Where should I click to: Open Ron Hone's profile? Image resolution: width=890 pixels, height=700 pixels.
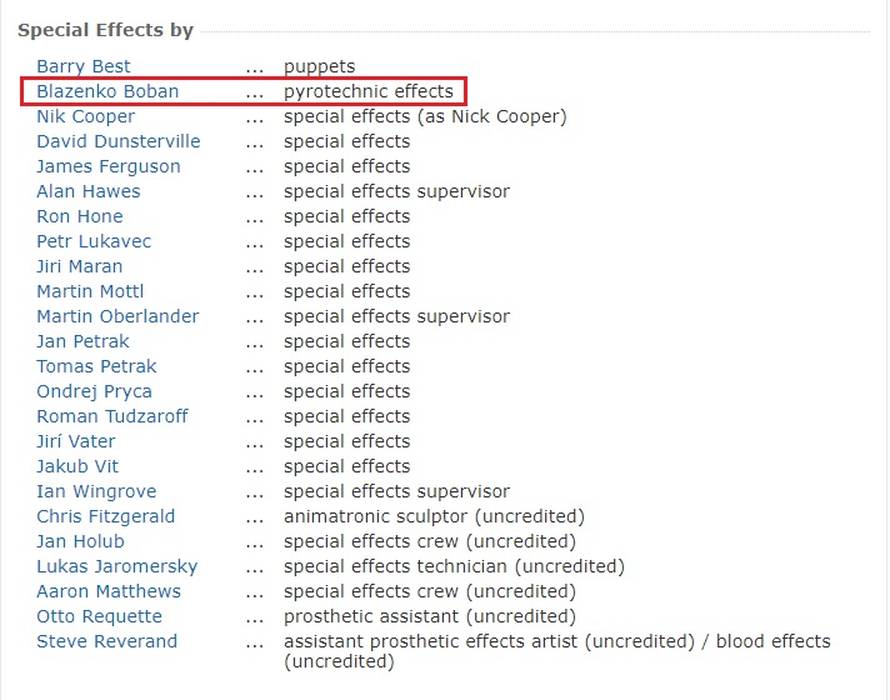[x=80, y=217]
